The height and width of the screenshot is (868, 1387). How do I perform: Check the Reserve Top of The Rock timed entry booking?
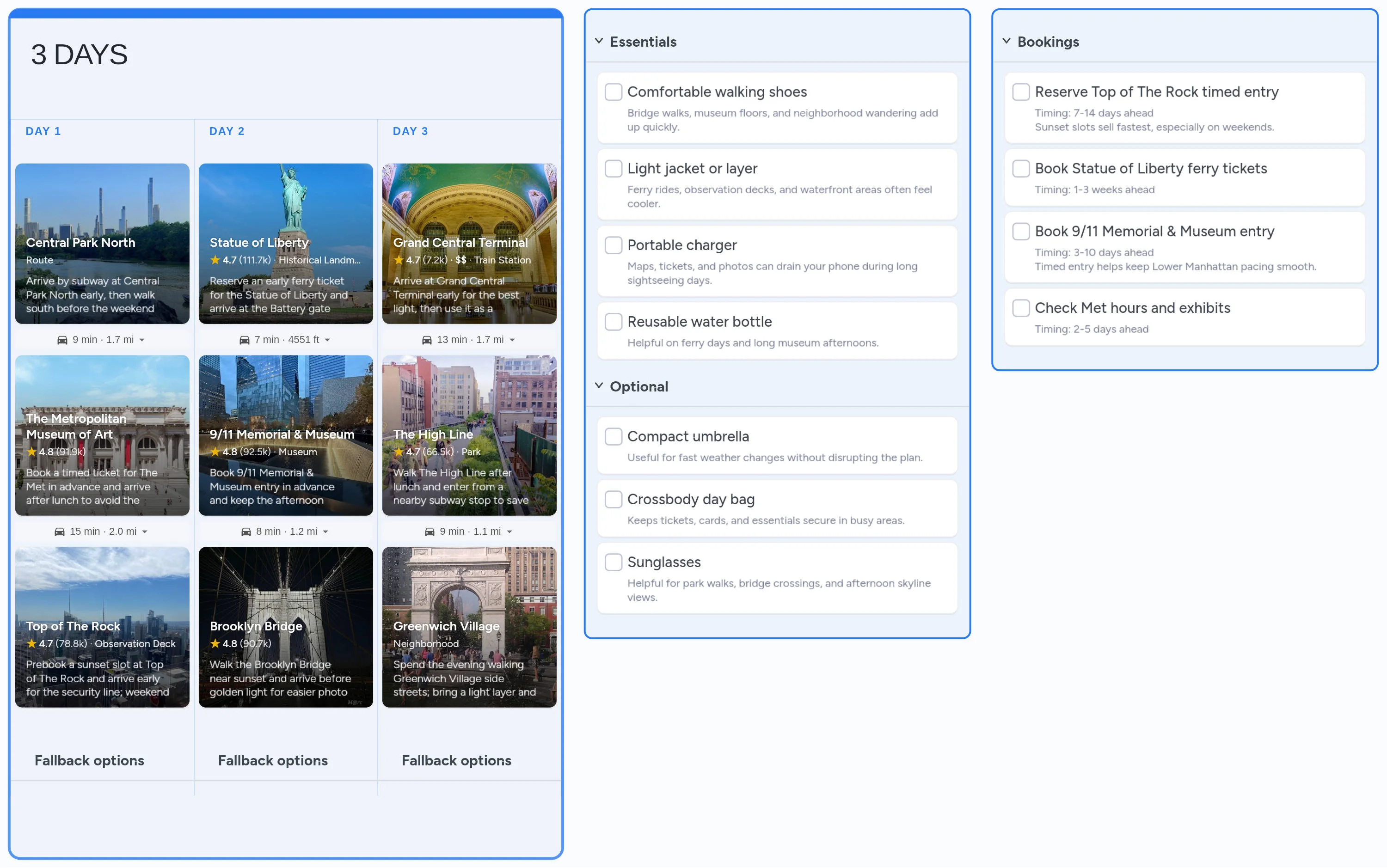[x=1021, y=91]
